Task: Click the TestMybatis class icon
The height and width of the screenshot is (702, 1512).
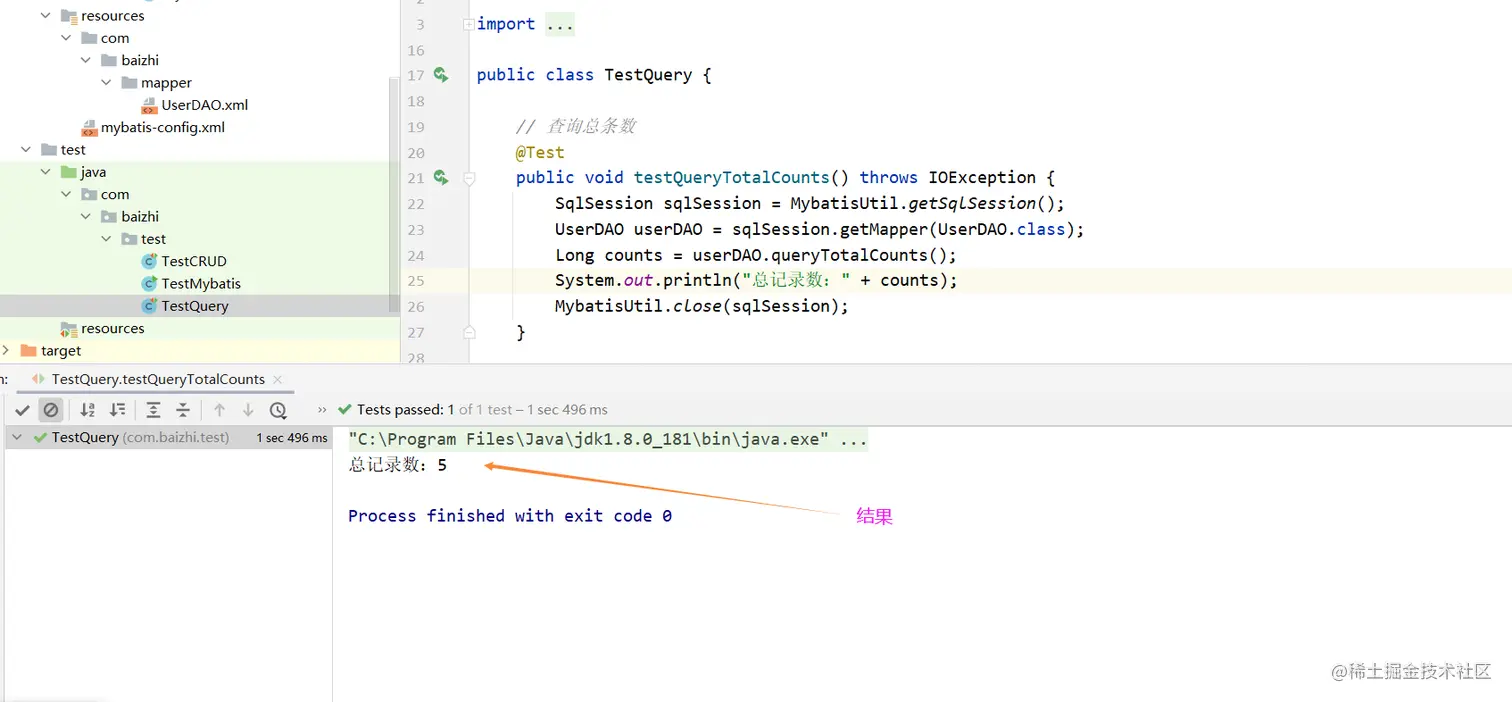Action: pos(150,284)
